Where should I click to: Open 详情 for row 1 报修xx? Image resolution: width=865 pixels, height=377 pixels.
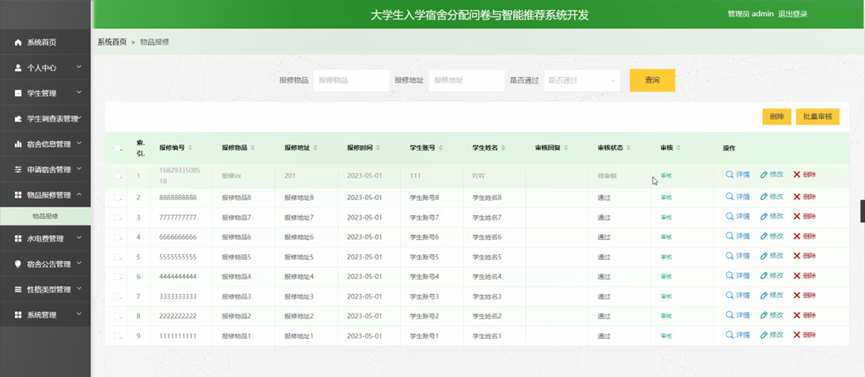(738, 174)
